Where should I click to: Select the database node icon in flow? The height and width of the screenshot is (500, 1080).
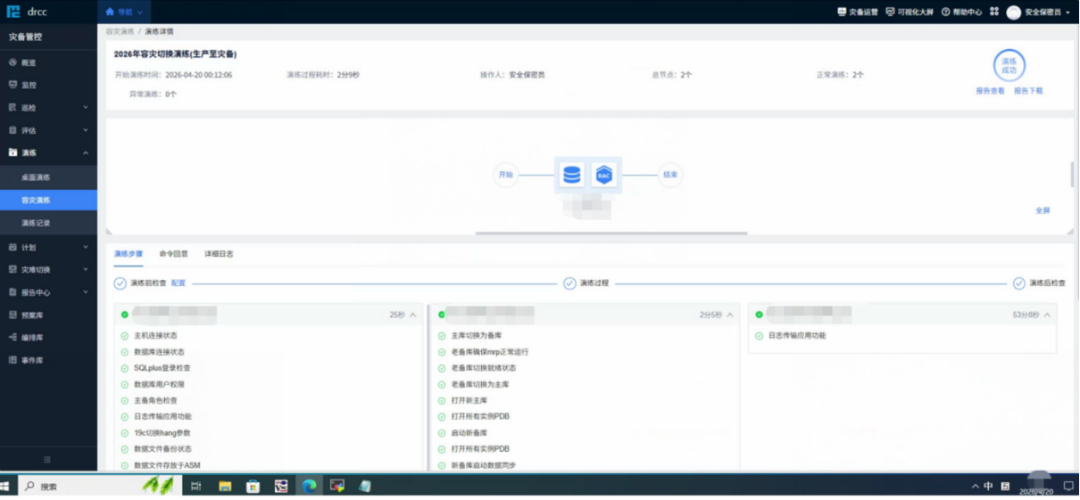pos(572,175)
